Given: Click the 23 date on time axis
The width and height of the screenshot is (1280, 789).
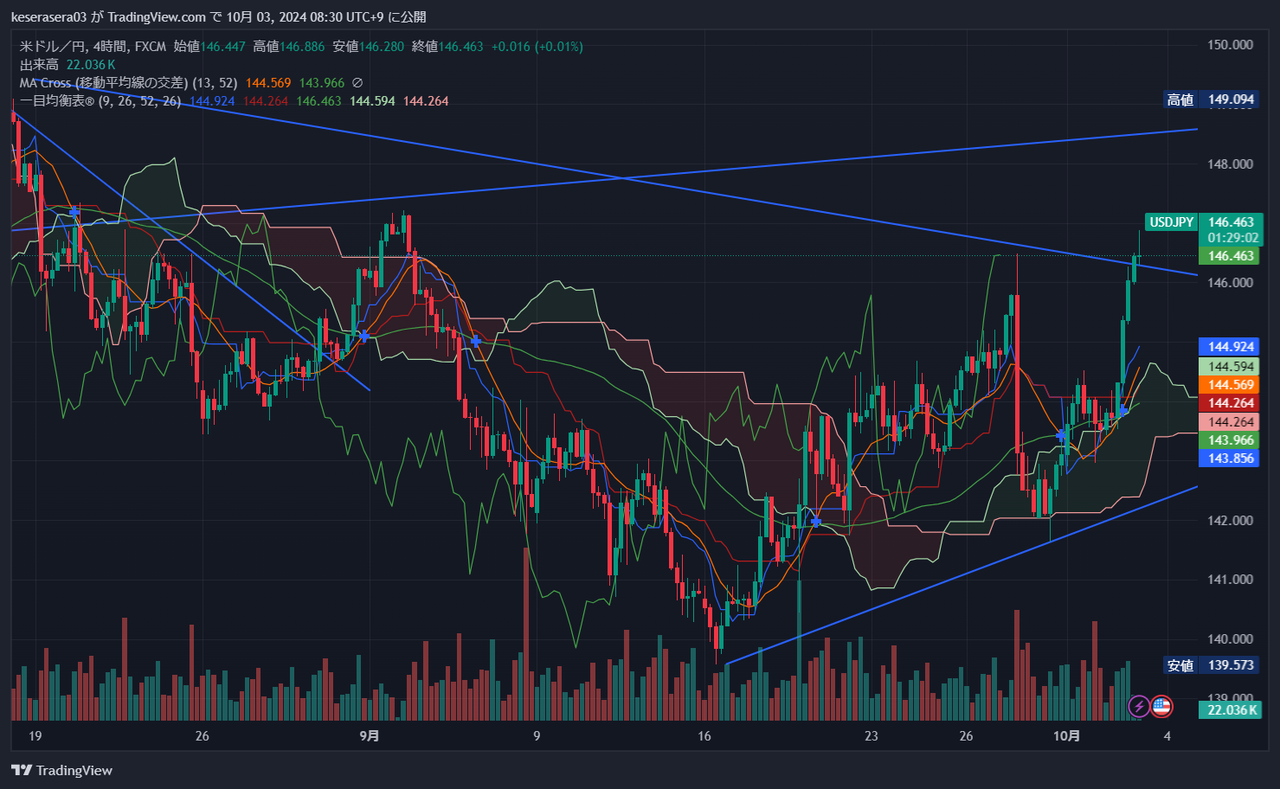Looking at the screenshot, I should 871,736.
